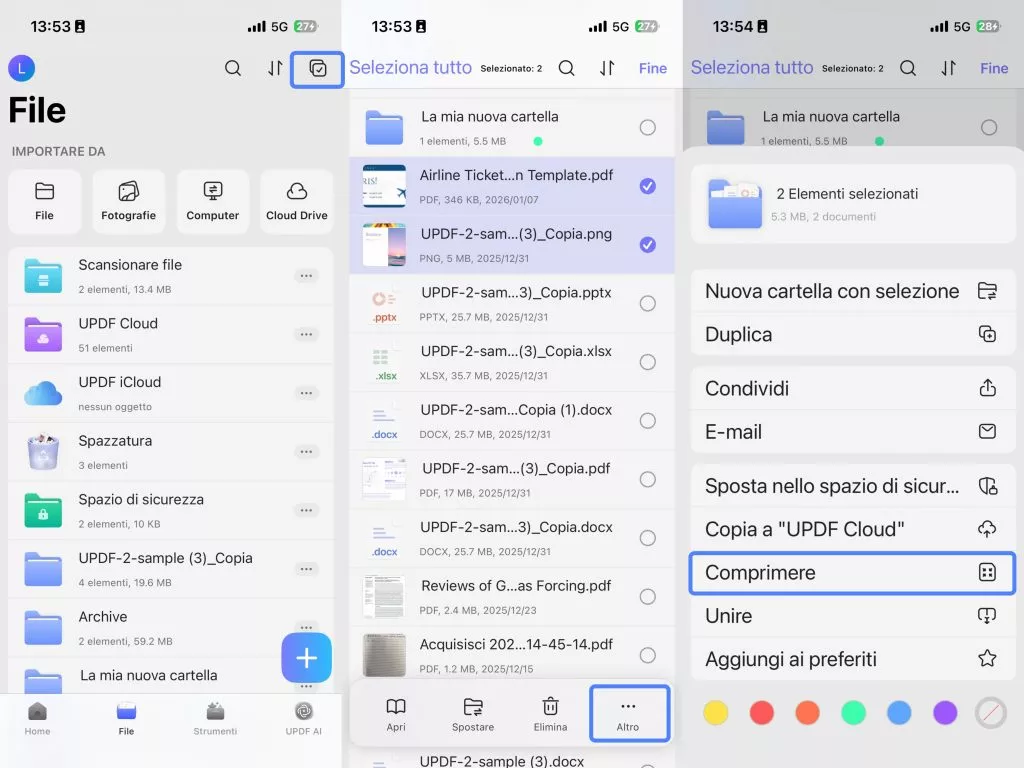
Task: Deselect the Airline Ticket PDF checkbox
Action: 649,185
